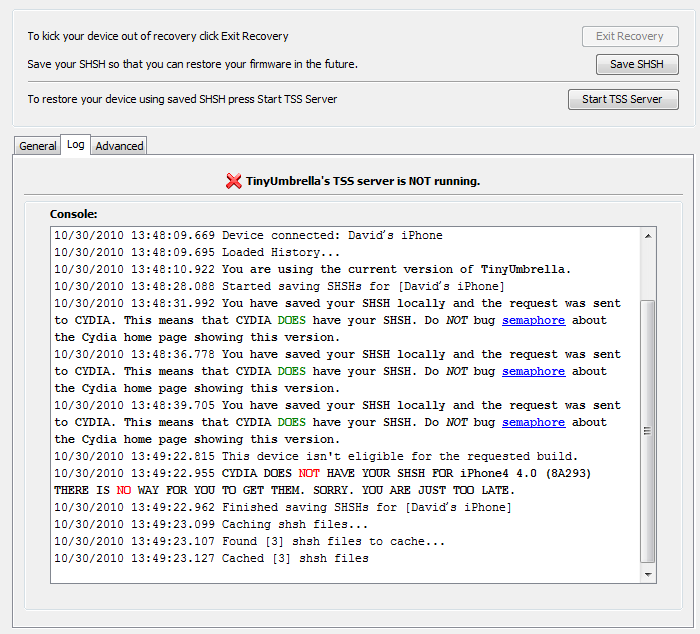The image size is (700, 634).
Task: Click the red X server status icon
Action: [233, 181]
